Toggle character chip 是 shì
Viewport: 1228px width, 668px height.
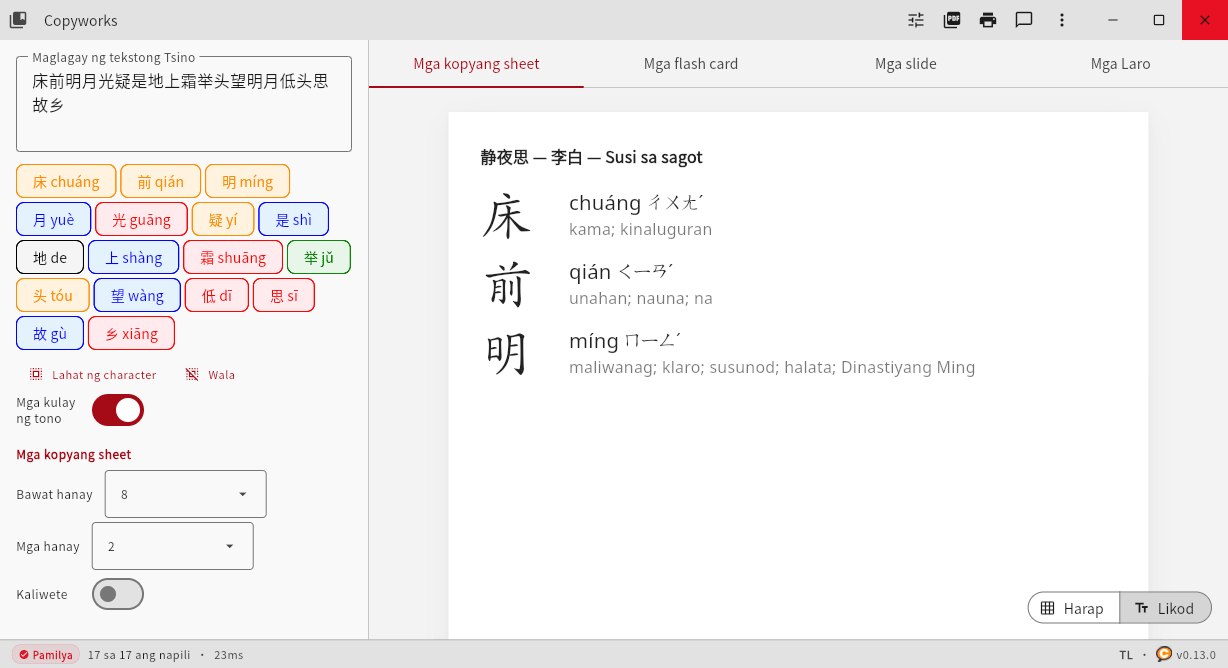coord(294,219)
